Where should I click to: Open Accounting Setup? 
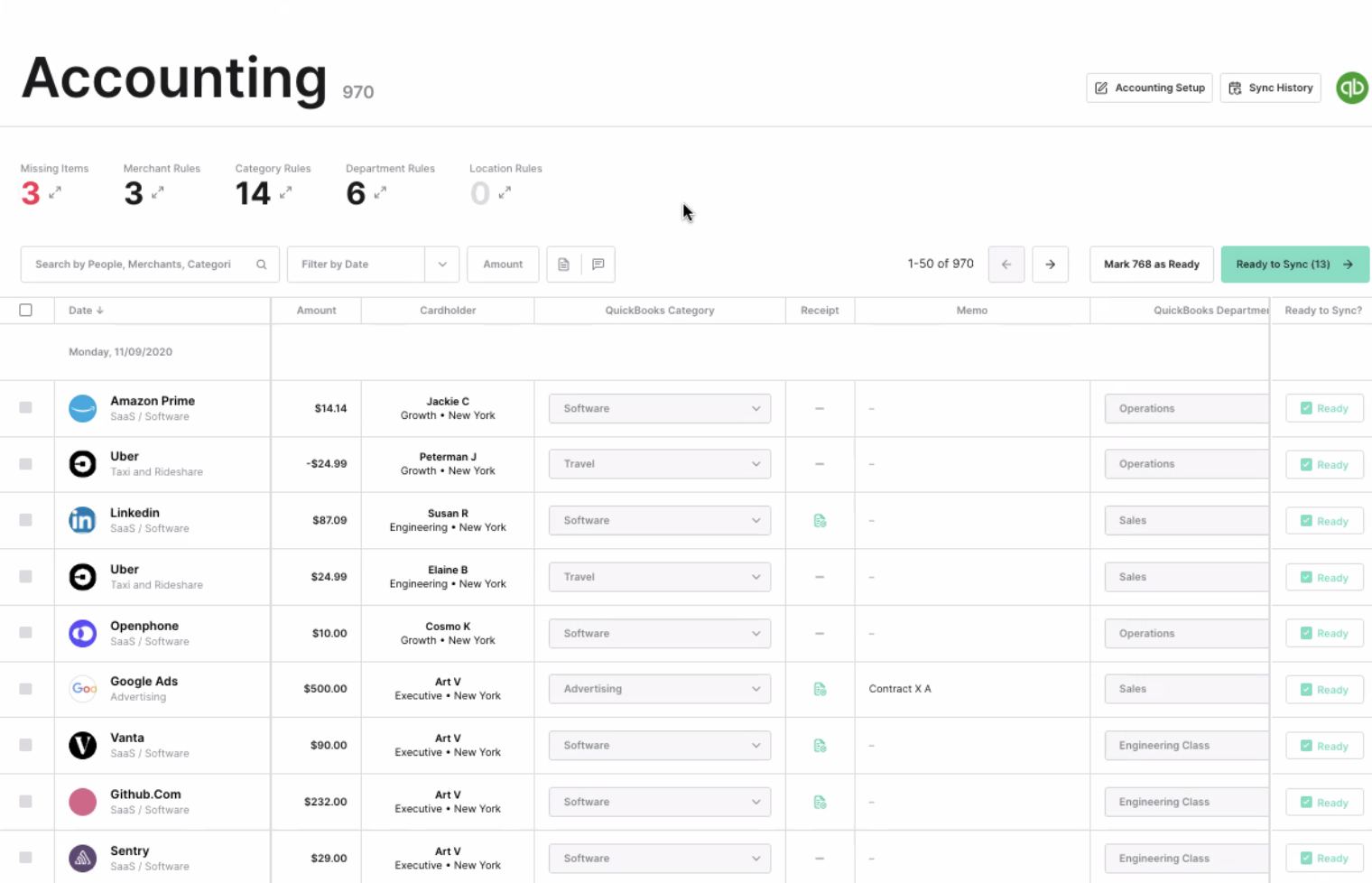pos(1149,88)
